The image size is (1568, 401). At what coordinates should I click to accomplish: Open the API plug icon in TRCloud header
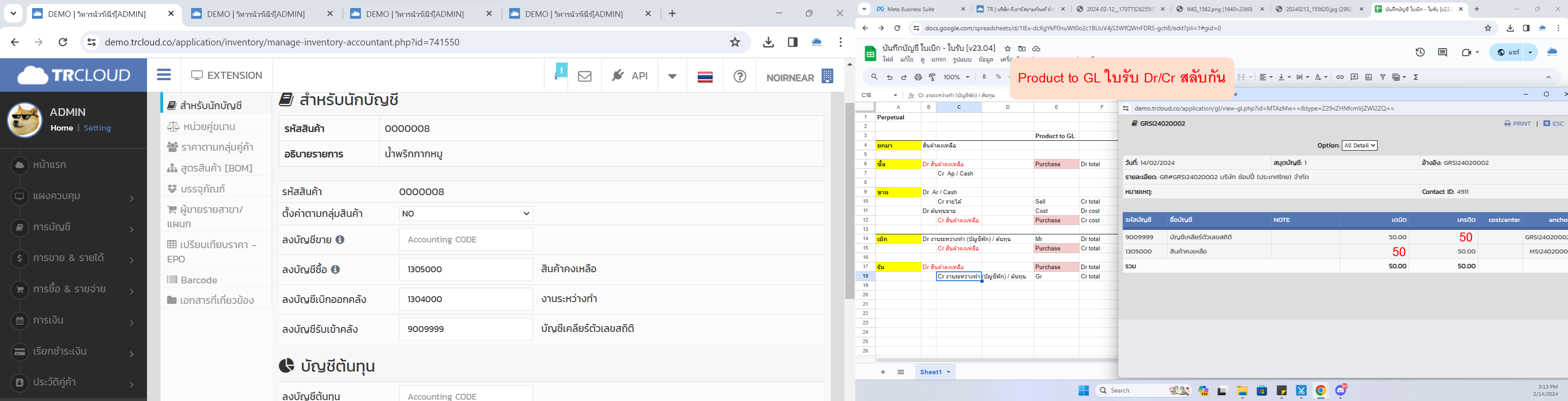618,75
